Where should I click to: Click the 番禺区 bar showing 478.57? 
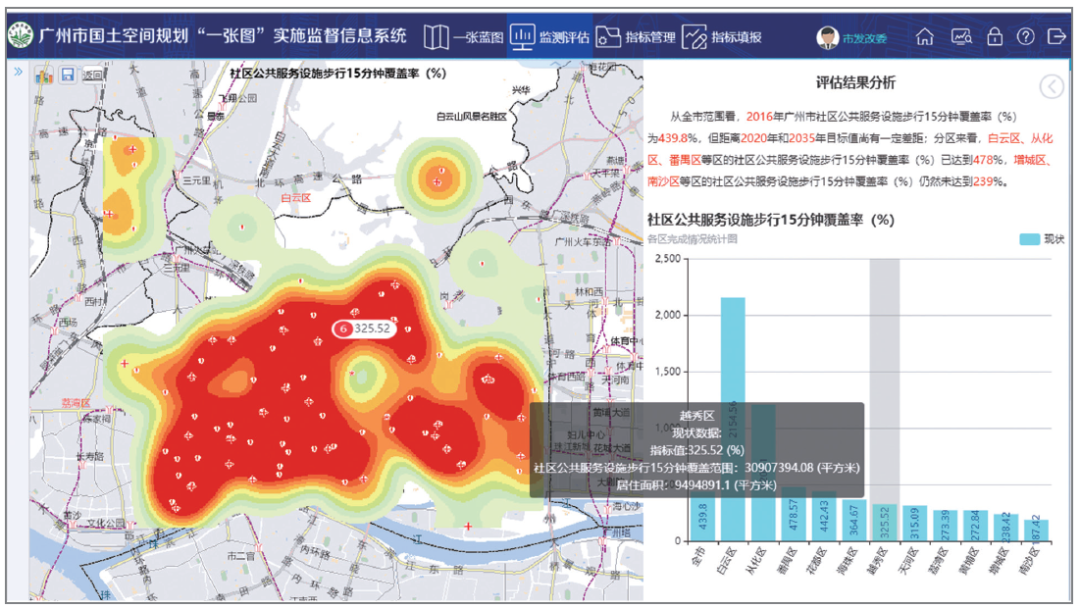[793, 514]
